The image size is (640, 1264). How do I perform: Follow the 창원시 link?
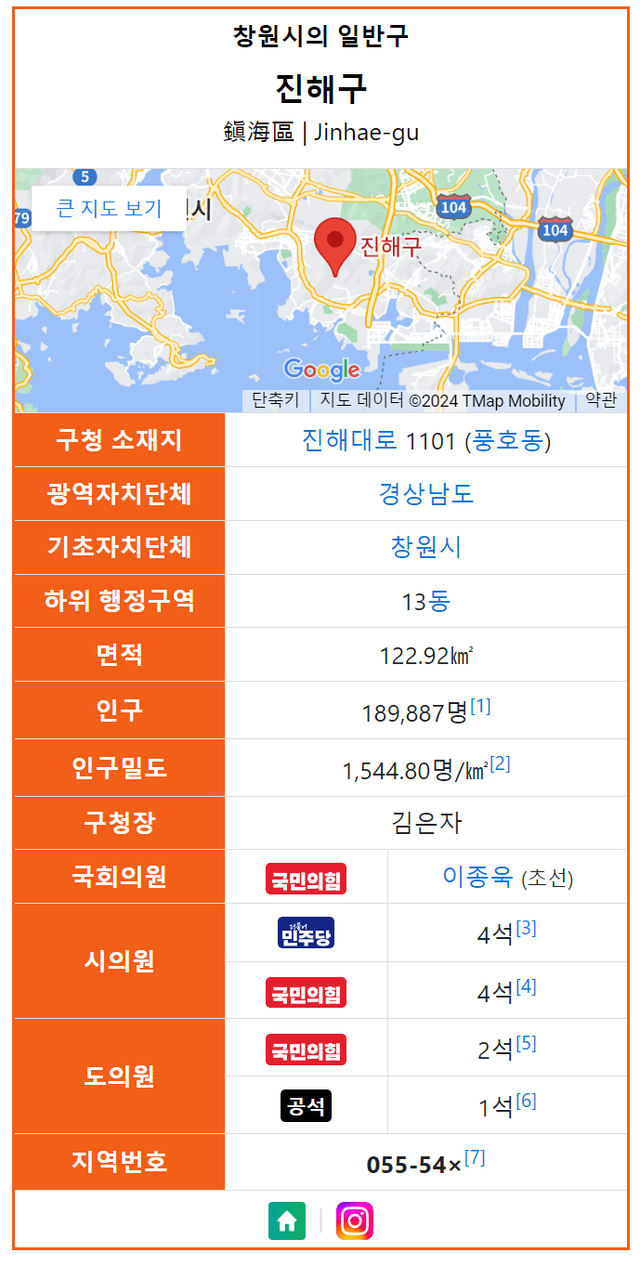(x=426, y=548)
